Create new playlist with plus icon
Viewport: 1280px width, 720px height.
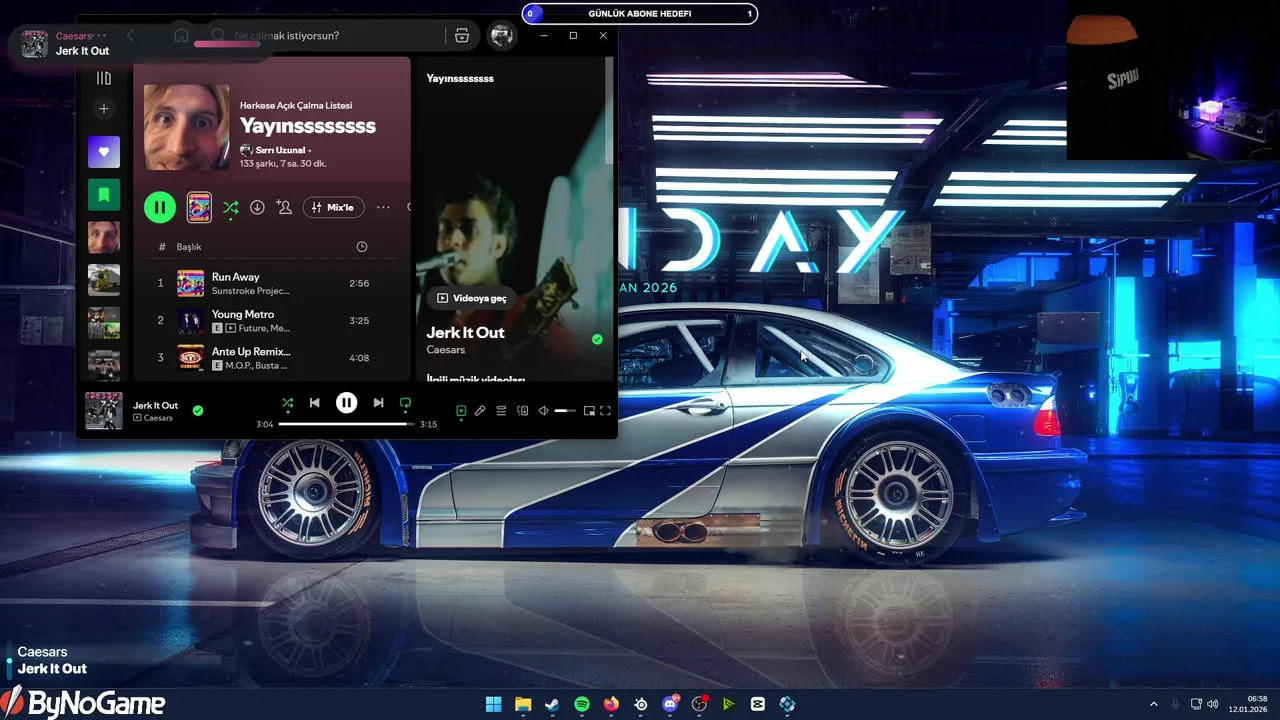104,109
